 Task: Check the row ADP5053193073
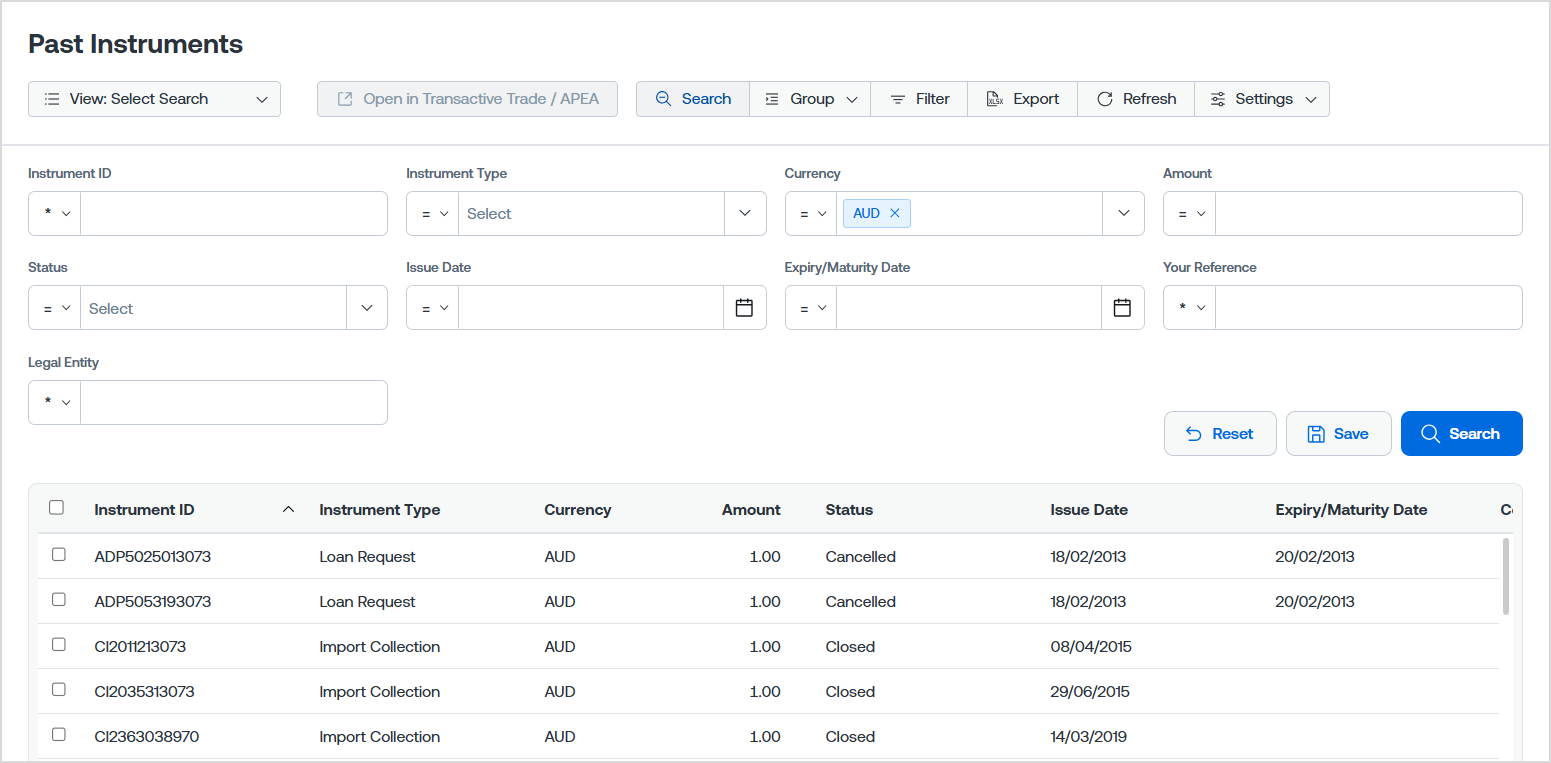[x=58, y=599]
